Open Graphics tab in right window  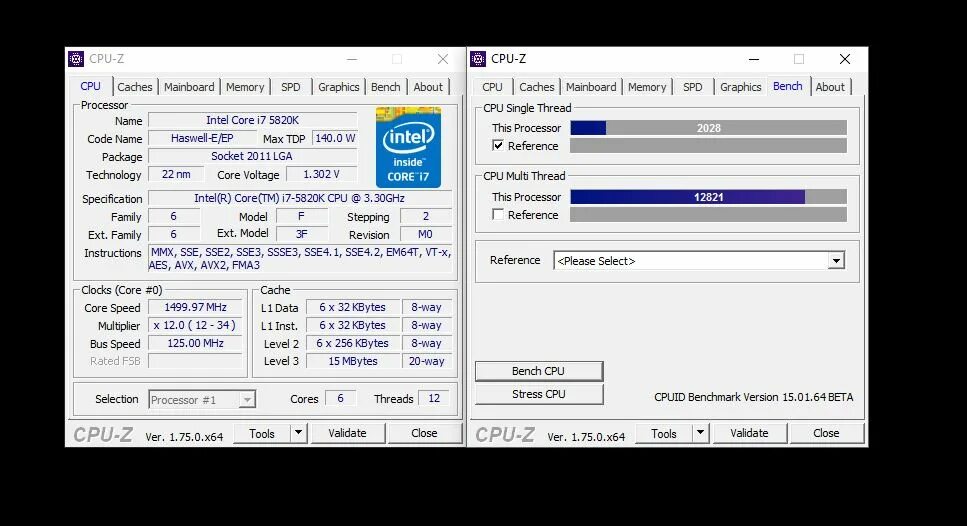741,87
